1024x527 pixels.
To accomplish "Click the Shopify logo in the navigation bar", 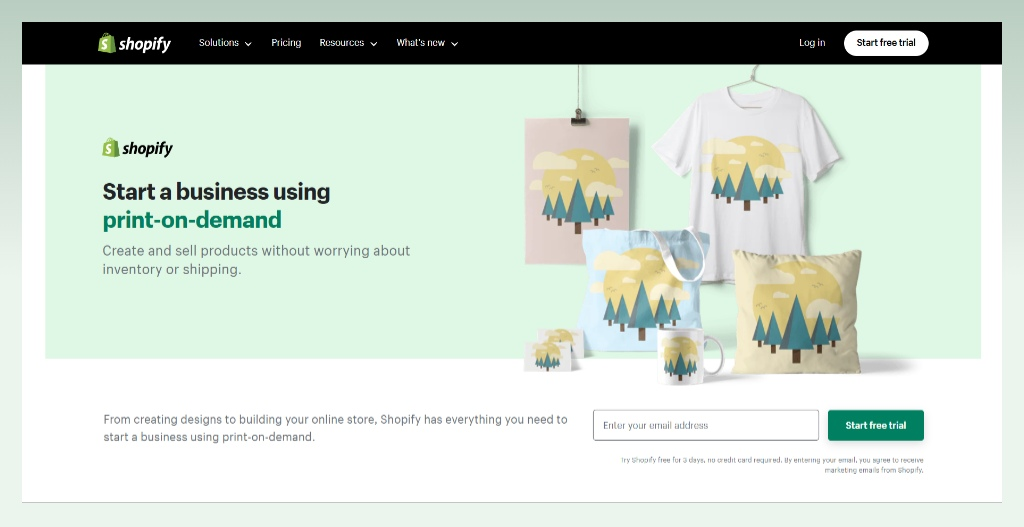I will [x=135, y=43].
